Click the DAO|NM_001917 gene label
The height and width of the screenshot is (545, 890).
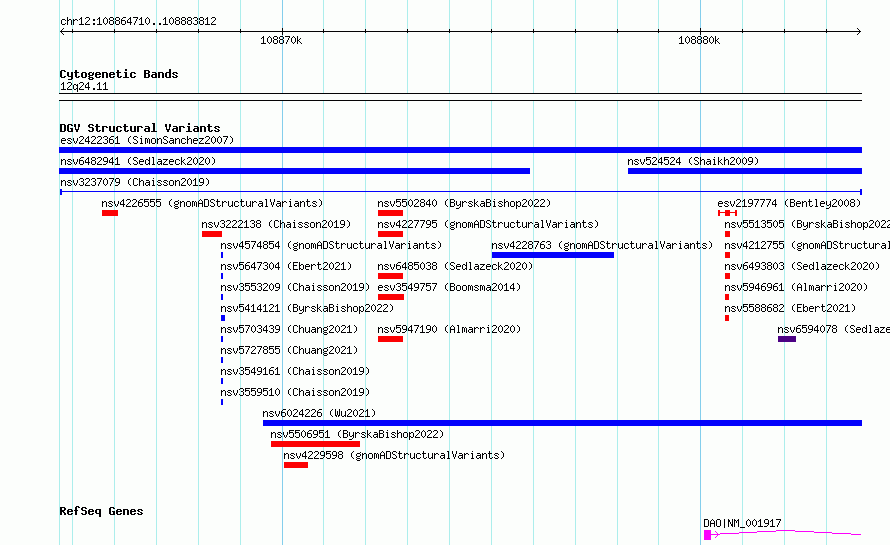pyautogui.click(x=742, y=523)
